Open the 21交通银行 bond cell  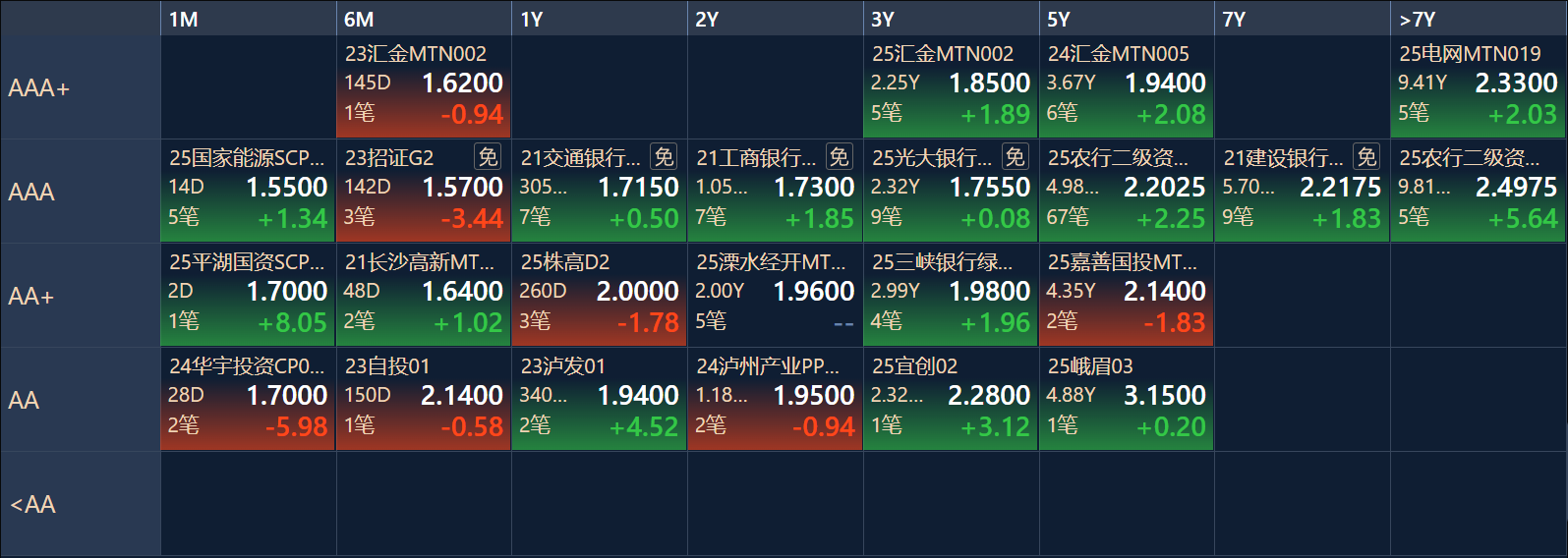[599, 191]
